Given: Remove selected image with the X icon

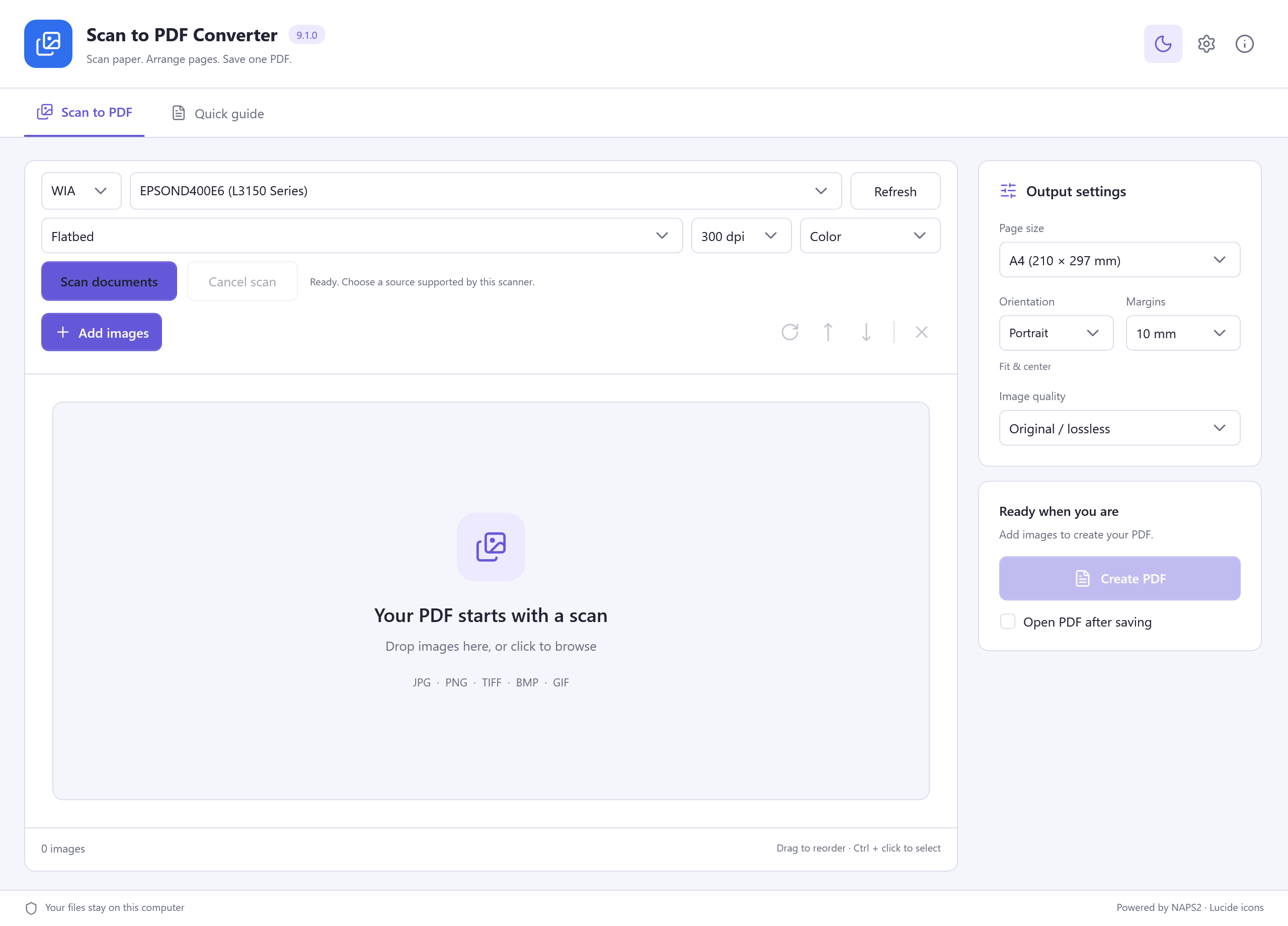Looking at the screenshot, I should click(x=921, y=332).
